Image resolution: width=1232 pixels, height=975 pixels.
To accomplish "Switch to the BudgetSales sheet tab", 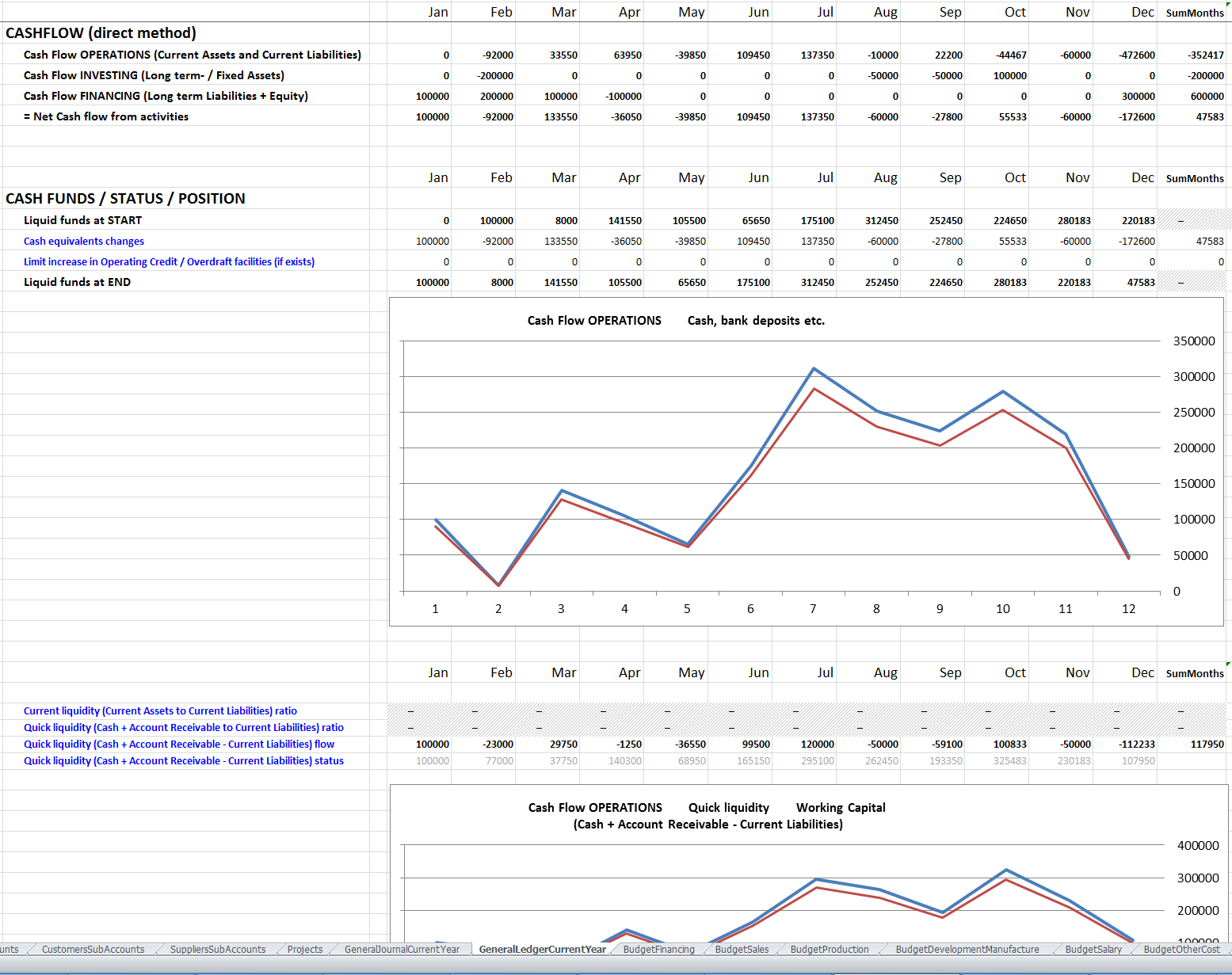I will tap(742, 949).
